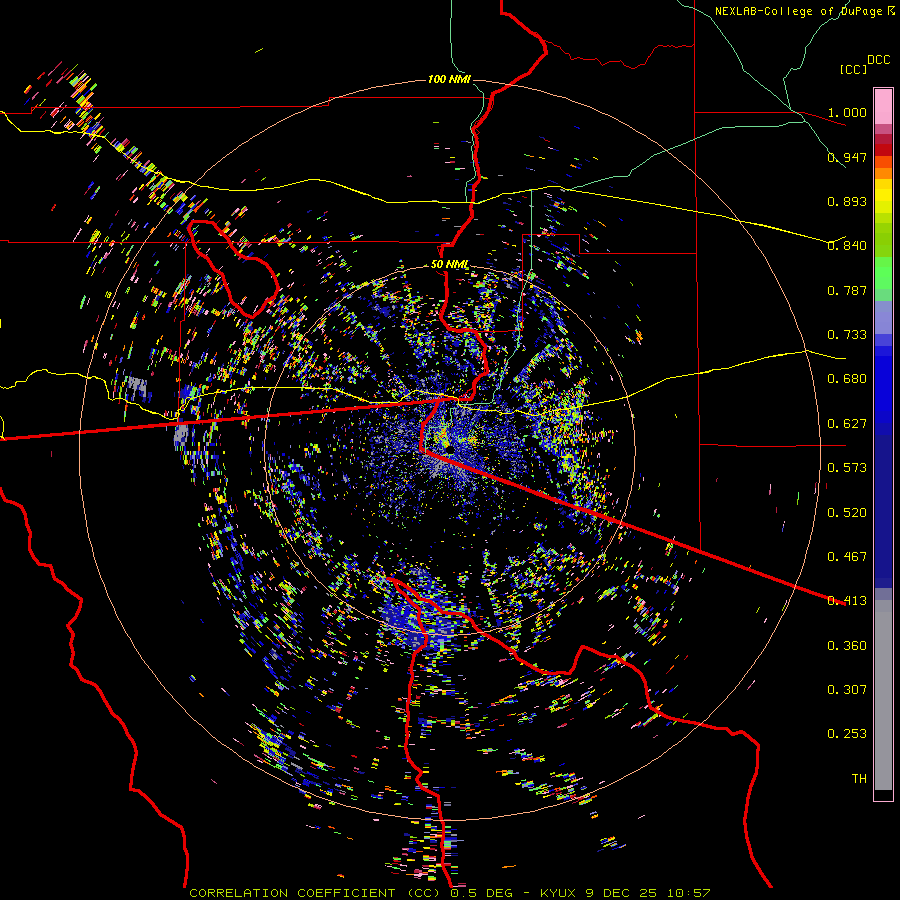Click the 0.787 legend value
This screenshot has width=900, height=900.
tap(847, 290)
